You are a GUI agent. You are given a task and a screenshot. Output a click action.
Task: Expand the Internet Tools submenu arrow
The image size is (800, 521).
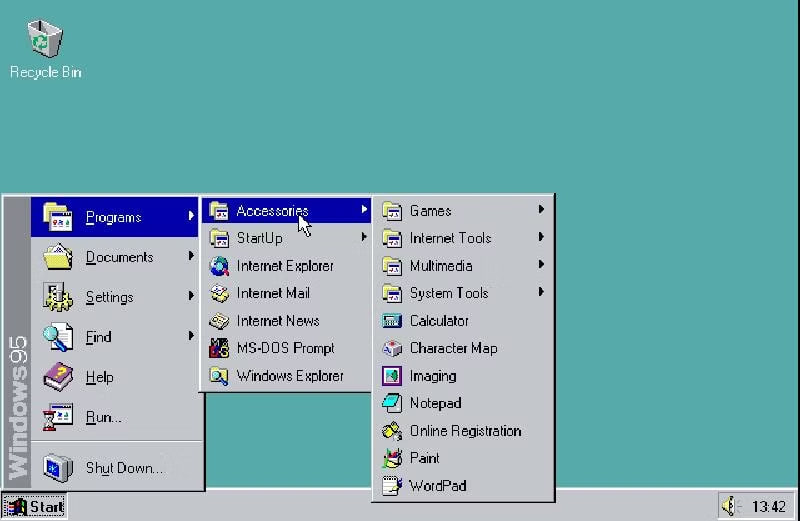tap(541, 237)
